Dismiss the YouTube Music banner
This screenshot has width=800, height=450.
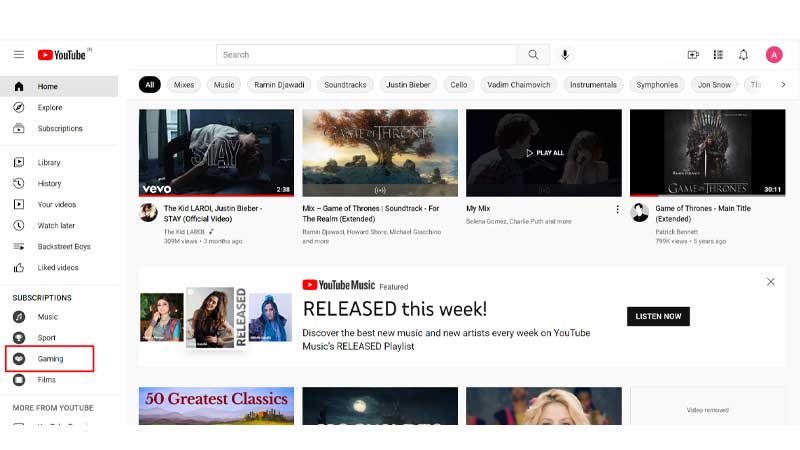tap(770, 282)
